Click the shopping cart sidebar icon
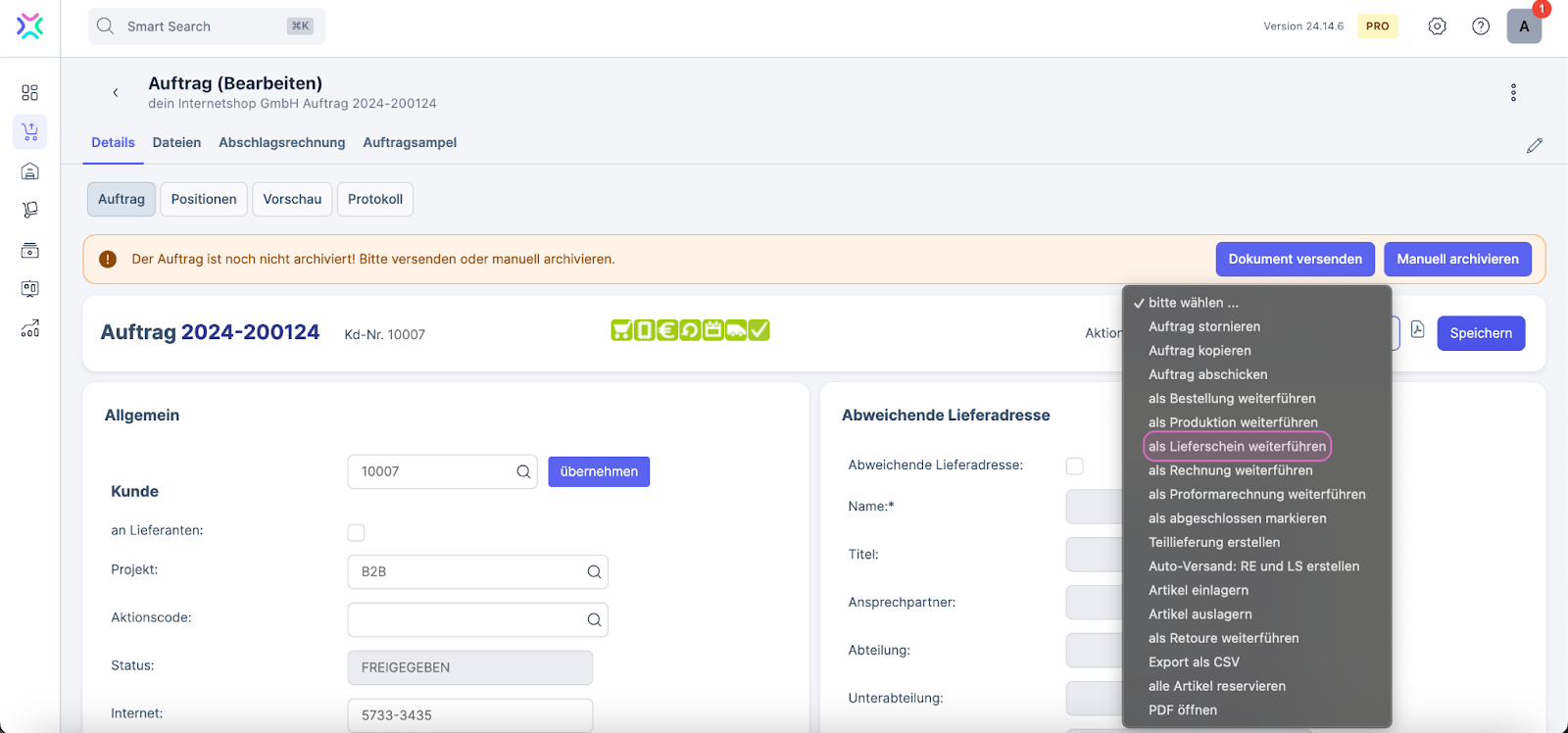The height and width of the screenshot is (733, 1568). pos(29,131)
